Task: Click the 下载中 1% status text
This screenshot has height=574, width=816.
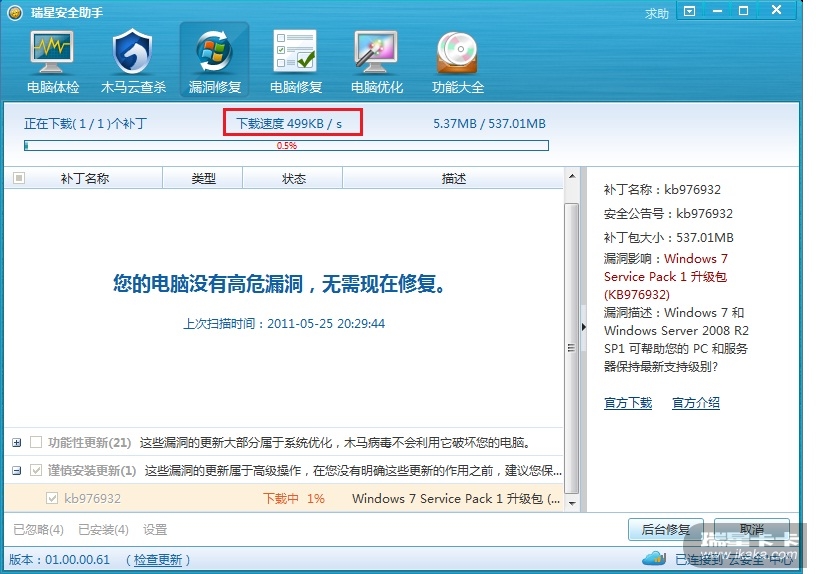Action: pyautogui.click(x=294, y=499)
